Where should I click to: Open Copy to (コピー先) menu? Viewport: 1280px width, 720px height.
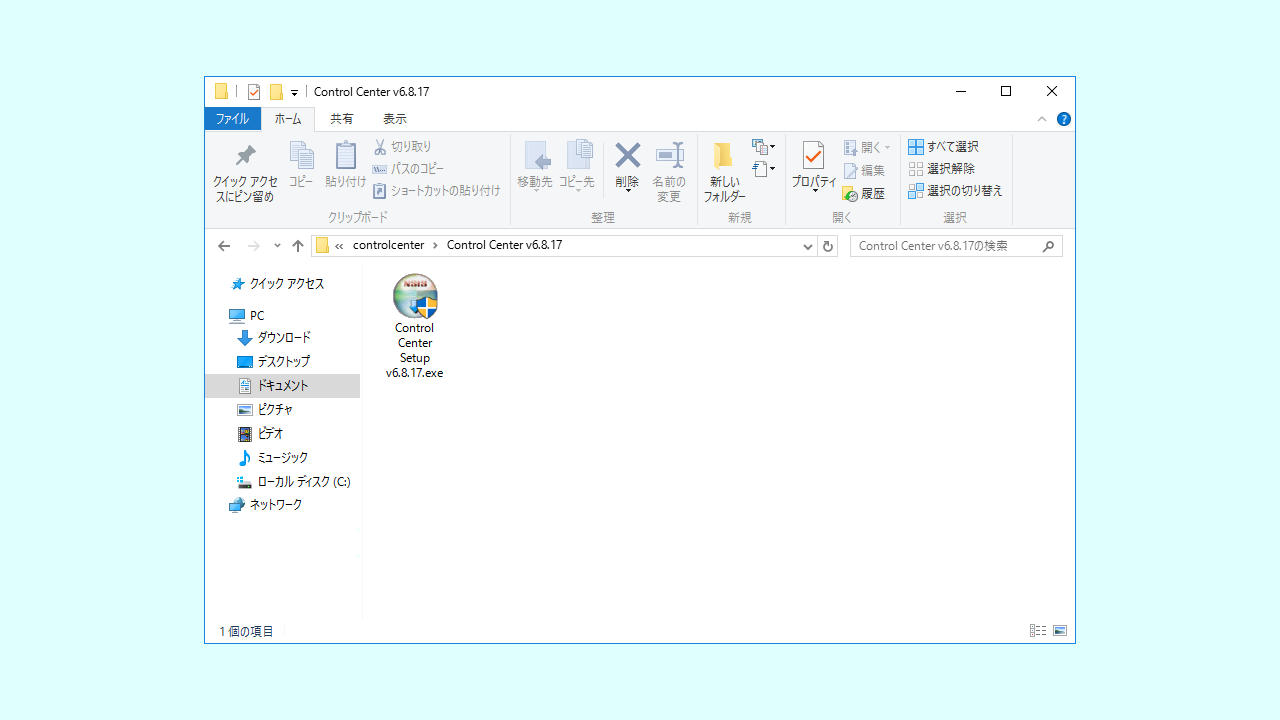tap(577, 166)
